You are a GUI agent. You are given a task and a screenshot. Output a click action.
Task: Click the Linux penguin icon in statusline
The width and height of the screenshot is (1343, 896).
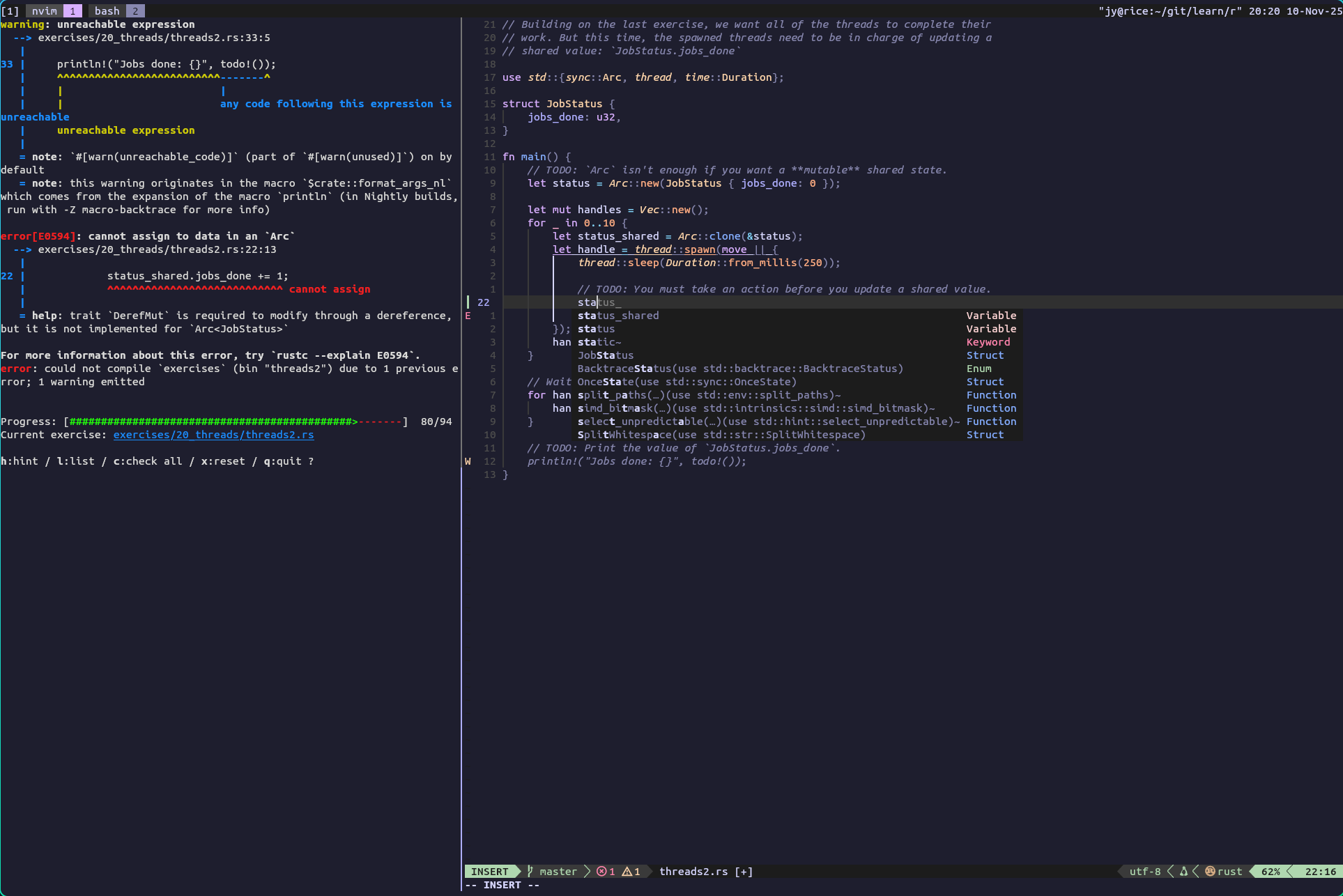pos(1183,871)
